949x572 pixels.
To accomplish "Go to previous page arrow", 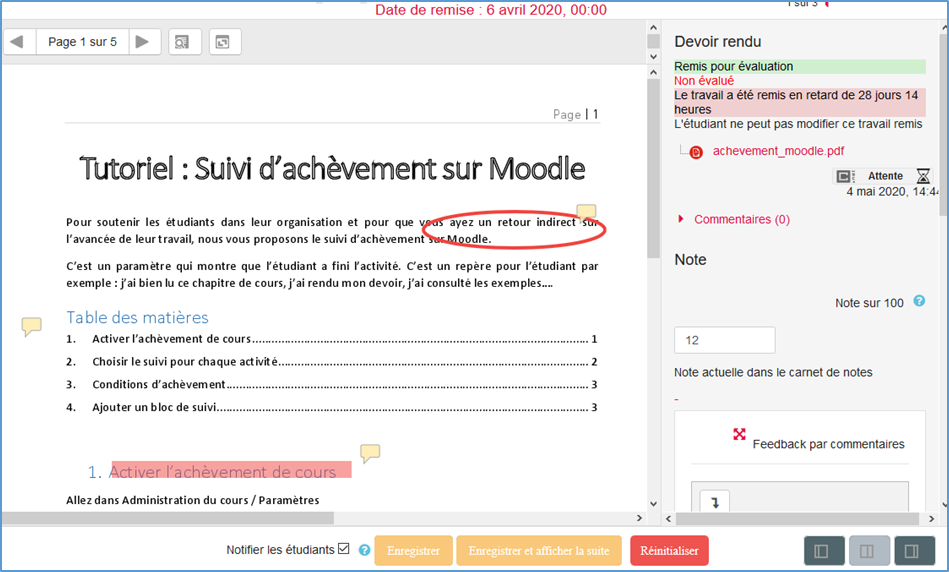I will coord(18,42).
